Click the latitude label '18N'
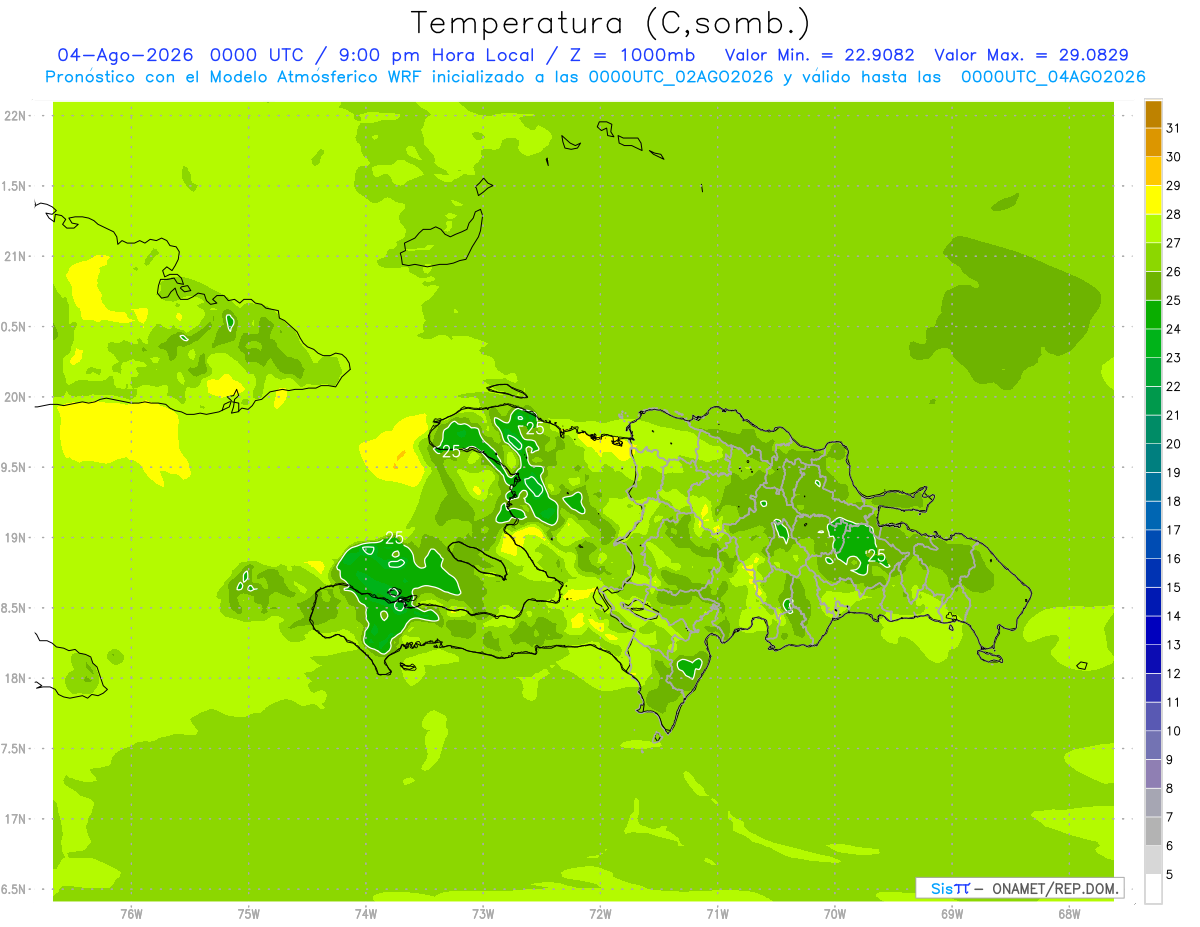The width and height of the screenshot is (1200, 927). 16,678
